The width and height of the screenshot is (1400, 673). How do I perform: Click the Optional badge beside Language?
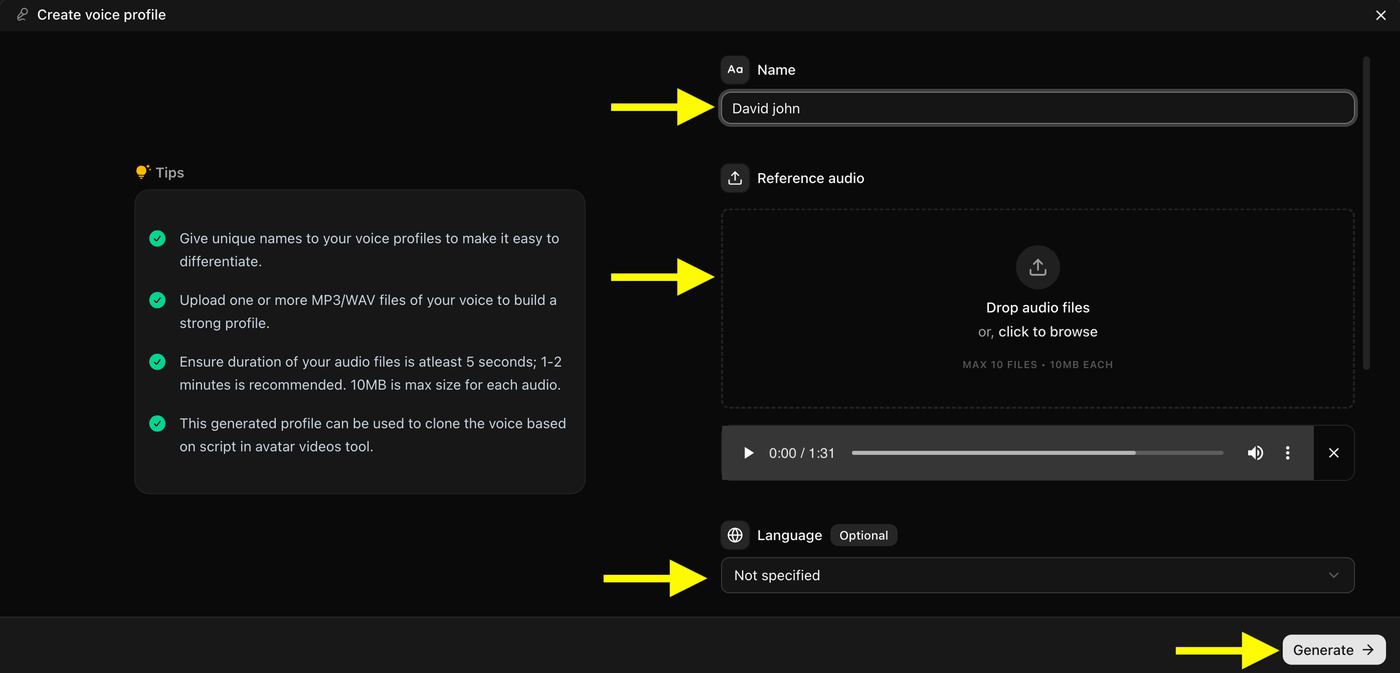click(864, 535)
